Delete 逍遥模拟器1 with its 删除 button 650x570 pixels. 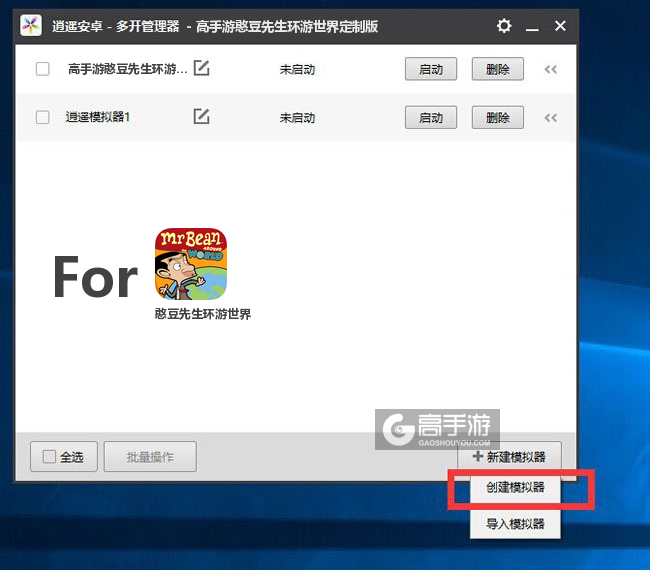coord(497,117)
